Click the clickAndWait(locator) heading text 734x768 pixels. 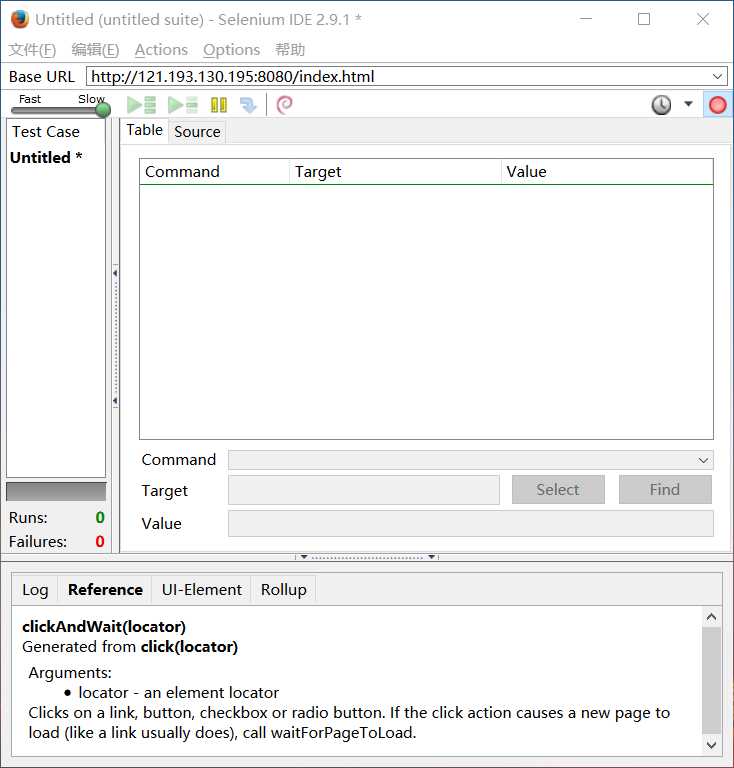(104, 626)
